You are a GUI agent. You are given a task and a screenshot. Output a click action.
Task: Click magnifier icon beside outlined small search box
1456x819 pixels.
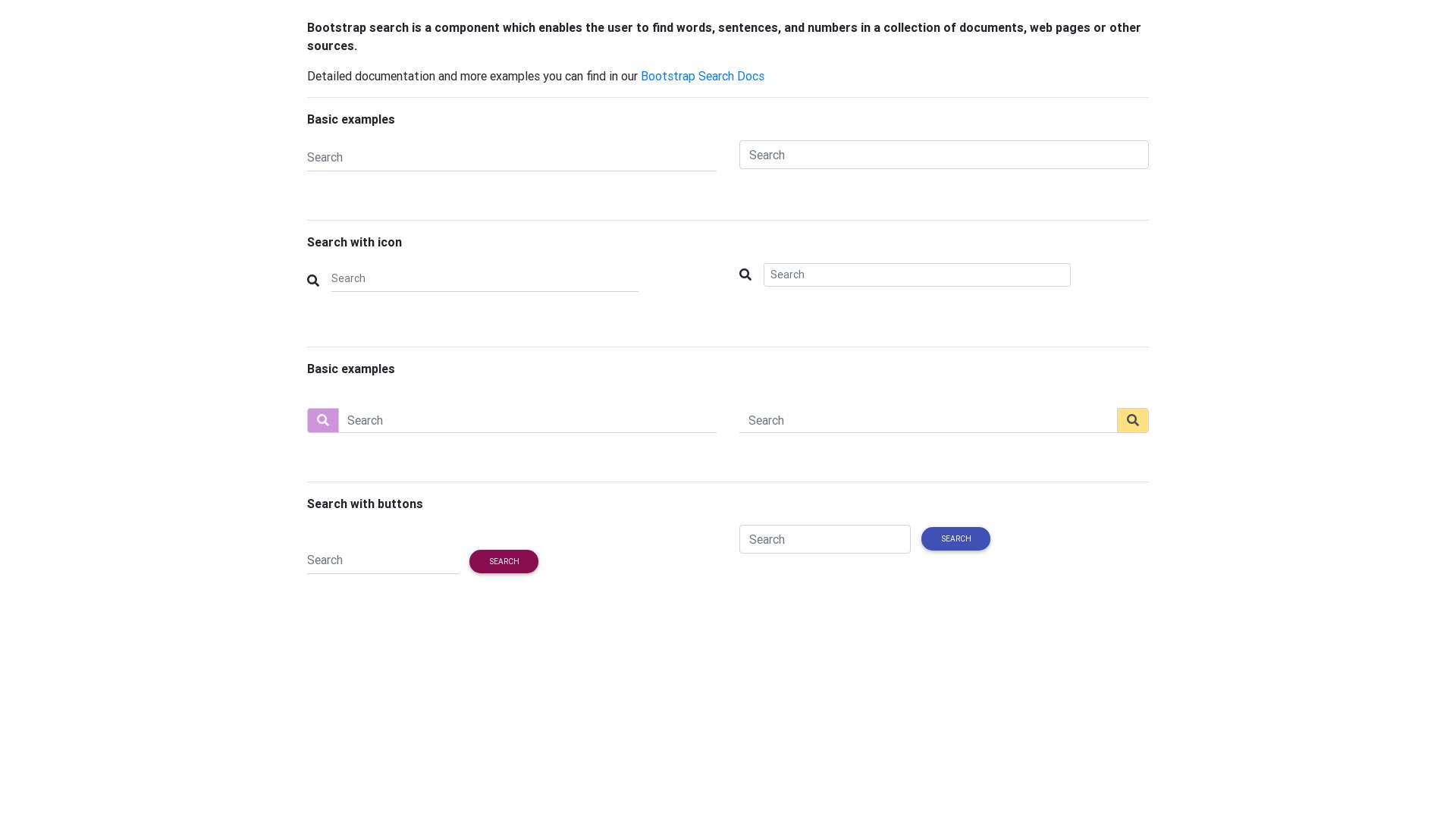pos(745,275)
